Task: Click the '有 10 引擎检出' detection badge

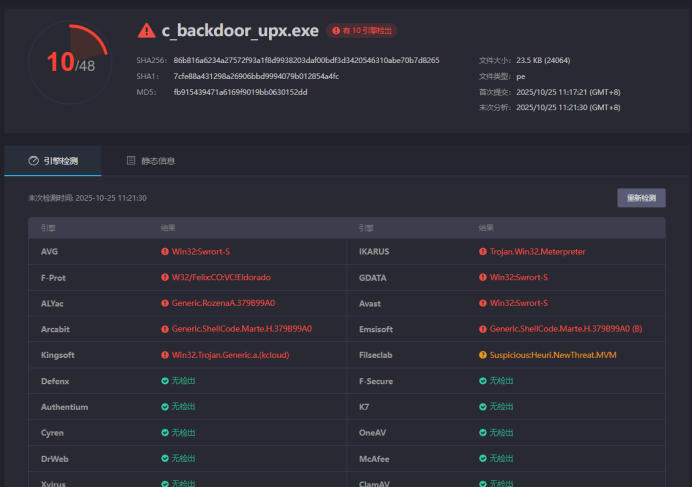Action: (361, 30)
